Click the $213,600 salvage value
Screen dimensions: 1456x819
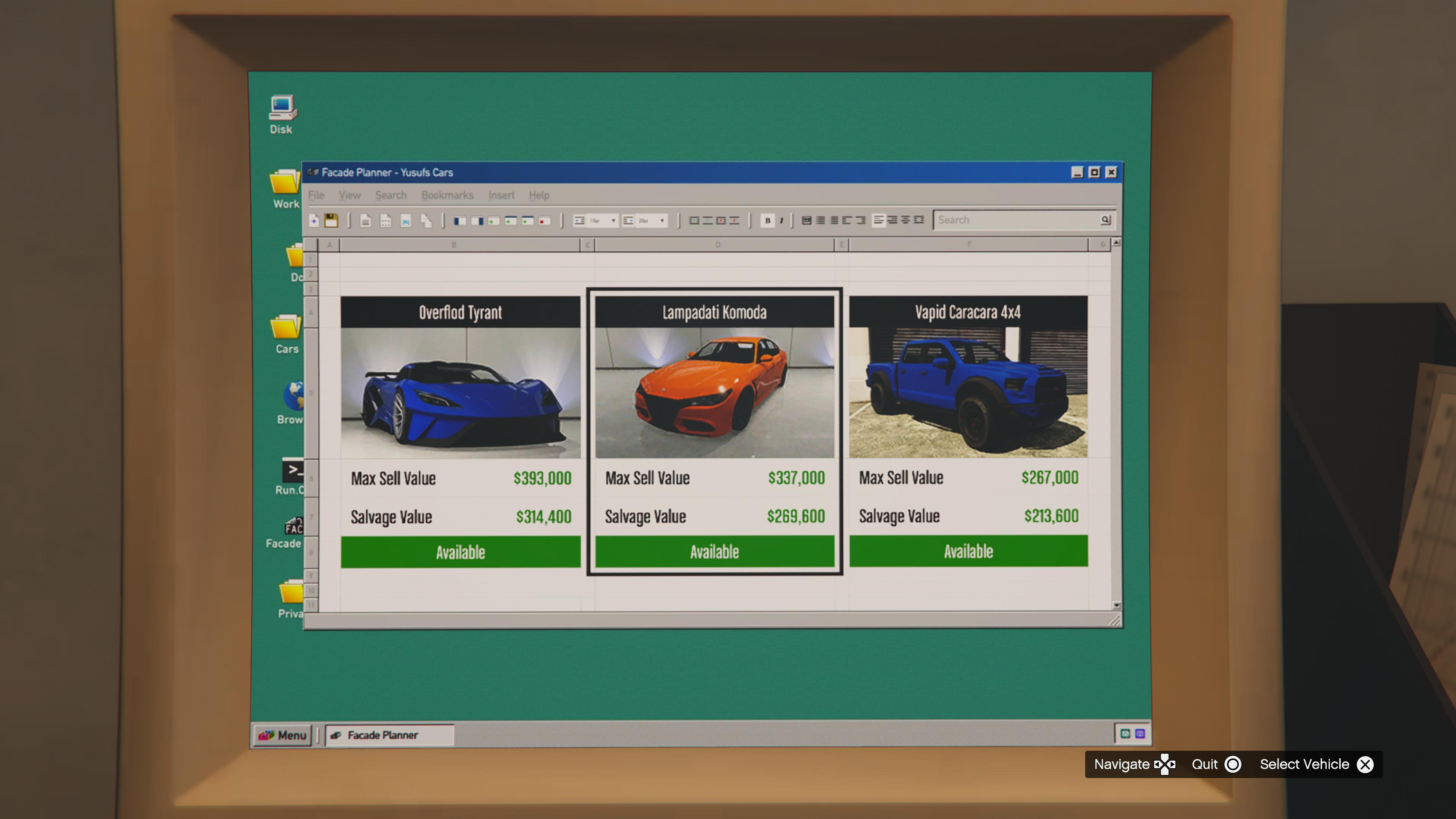point(1051,516)
